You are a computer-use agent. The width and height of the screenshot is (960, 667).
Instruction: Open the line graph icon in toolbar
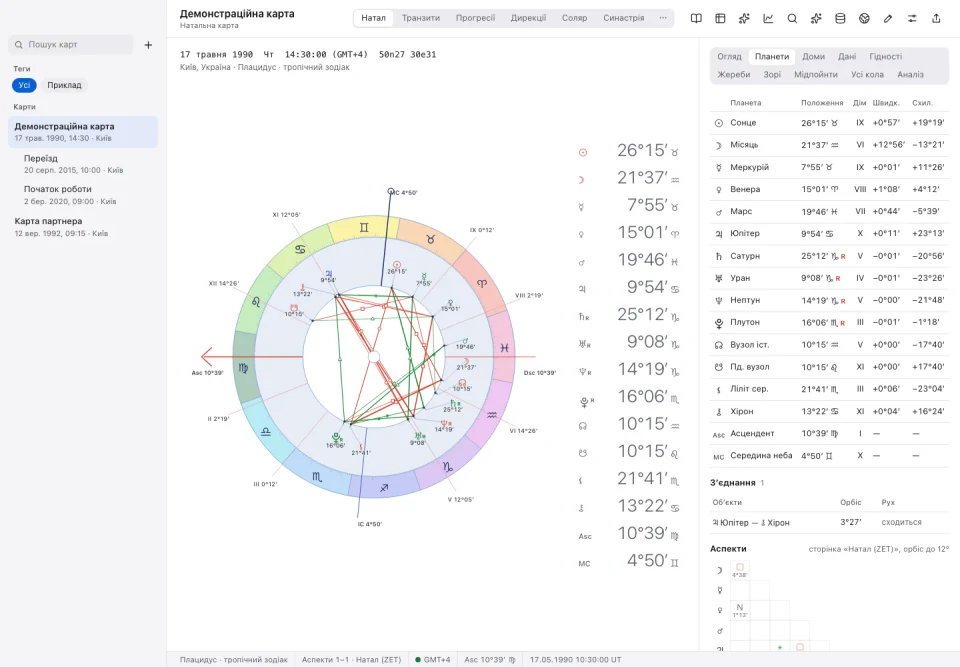point(768,18)
